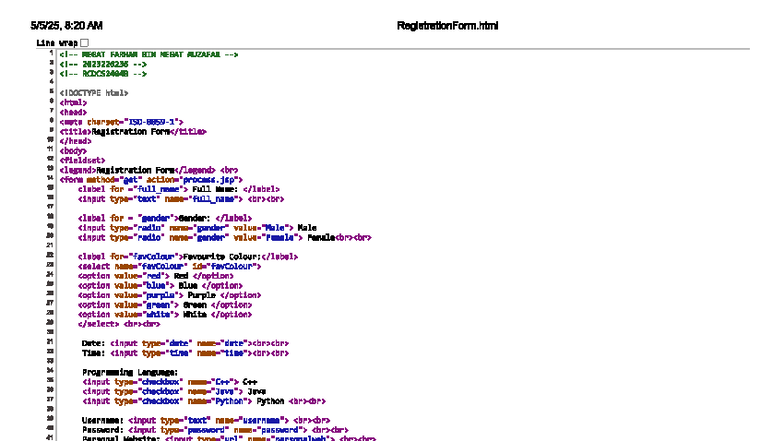Viewport: 784px width, 441px height.
Task: Click the radio input line for Female
Action: point(225,238)
